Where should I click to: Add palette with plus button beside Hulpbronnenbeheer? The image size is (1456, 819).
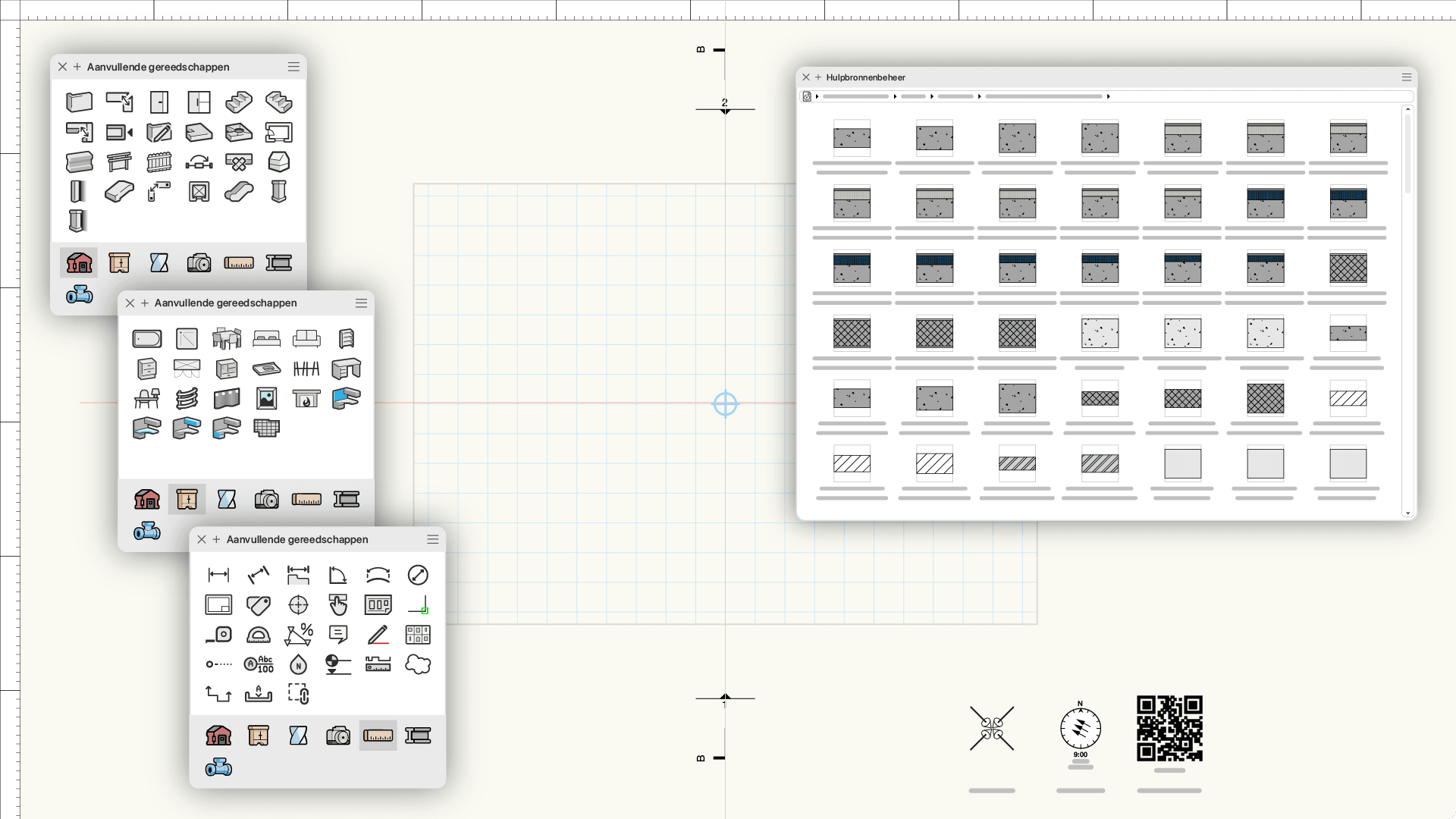pyautogui.click(x=818, y=77)
